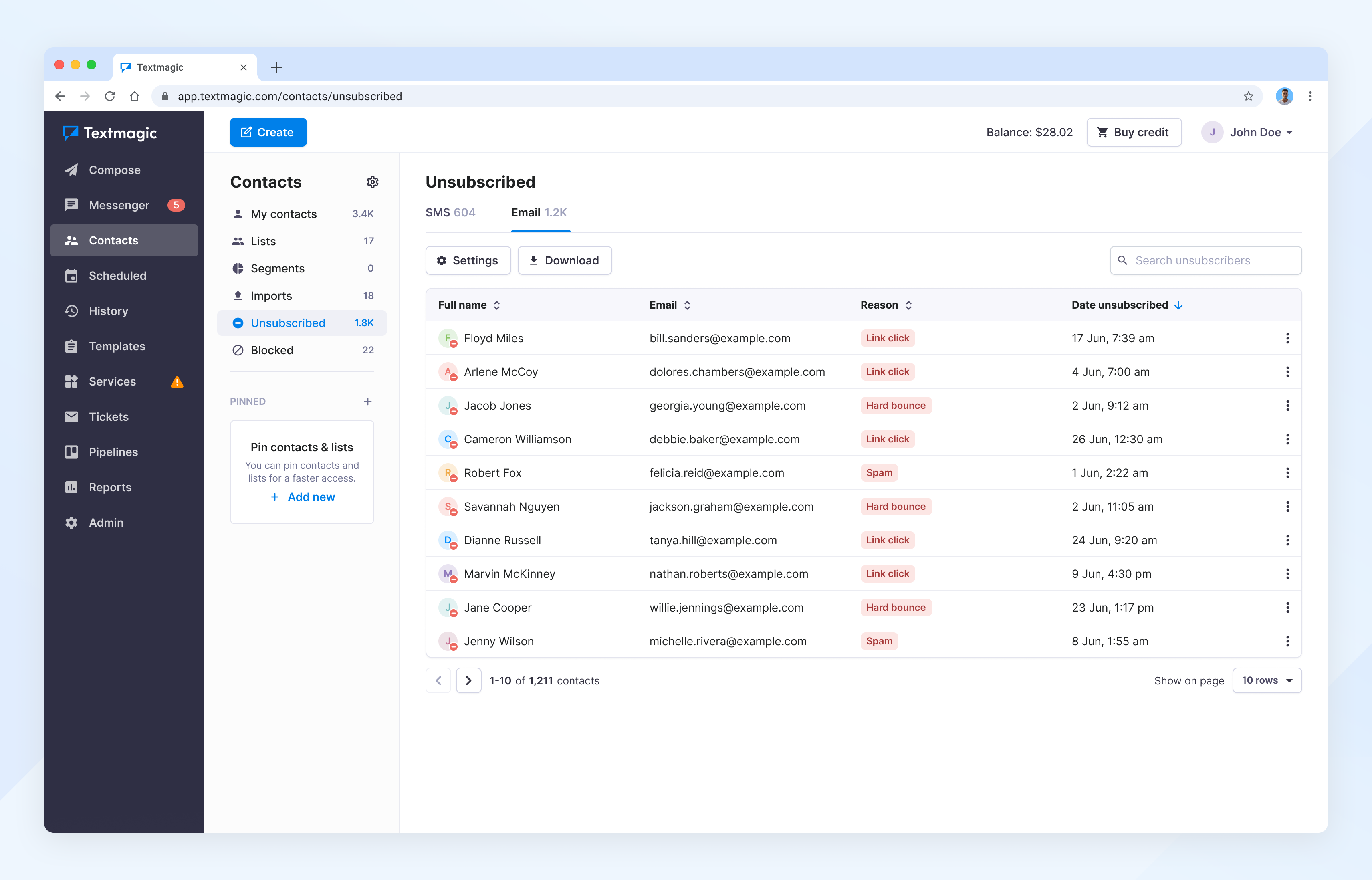The height and width of the screenshot is (880, 1372).
Task: Click the Spam tag for Robert Fox
Action: 879,472
